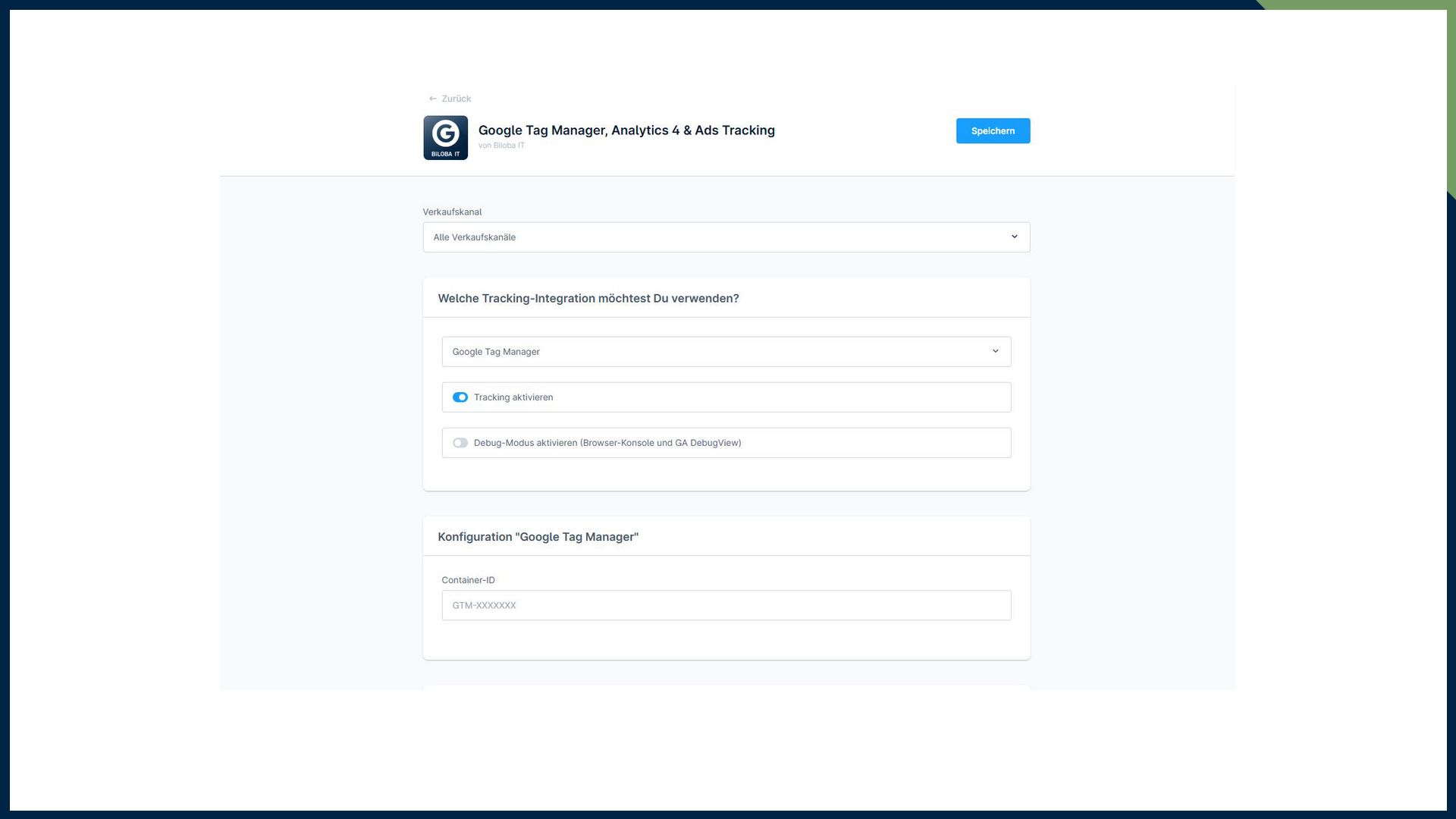Click the back arrow icon beside Zurück

click(432, 99)
